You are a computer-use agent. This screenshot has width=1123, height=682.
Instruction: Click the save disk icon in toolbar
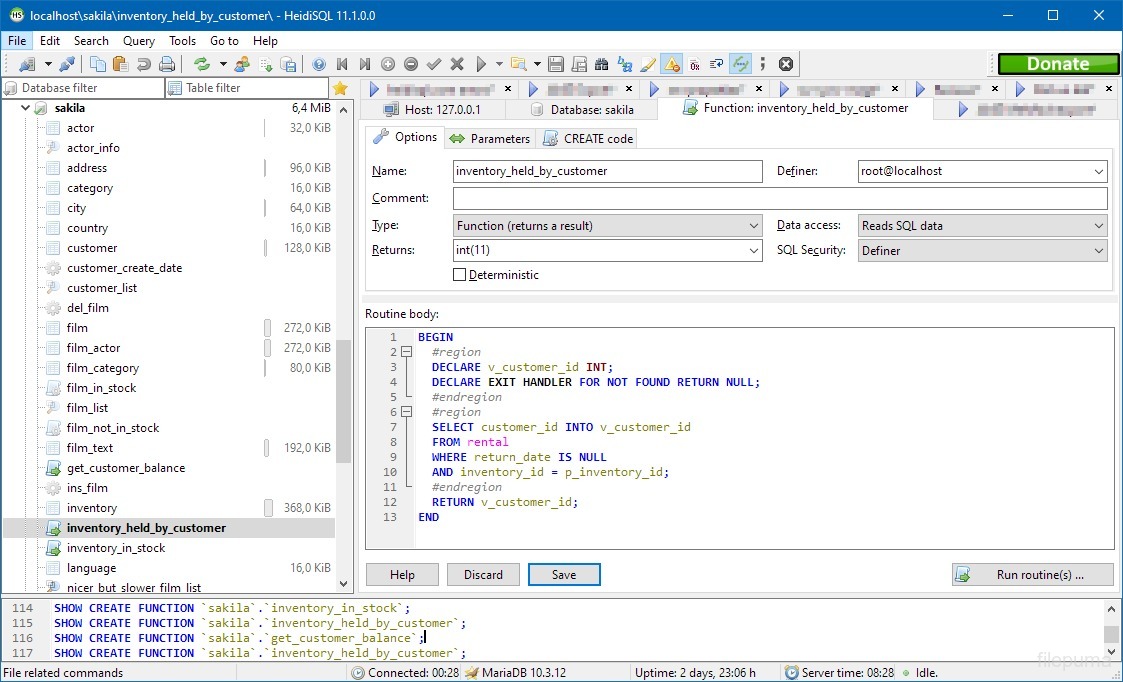tap(555, 64)
